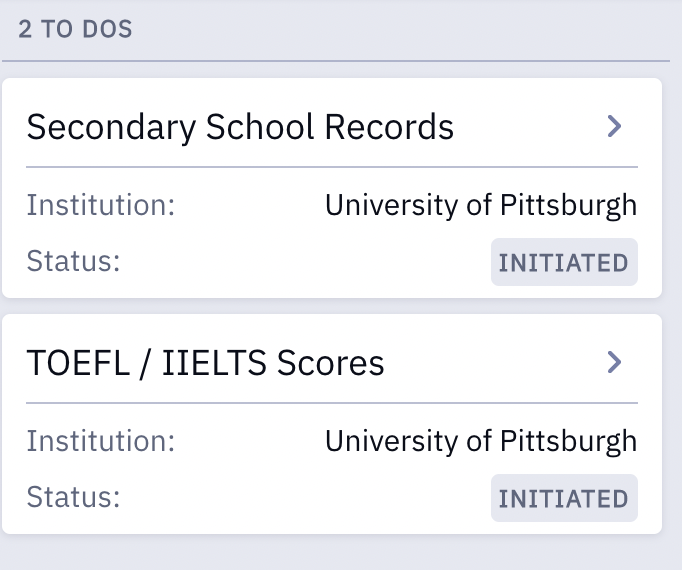The image size is (682, 570).
Task: Click University of Pittsburgh in the TOEFL card
Action: click(481, 441)
